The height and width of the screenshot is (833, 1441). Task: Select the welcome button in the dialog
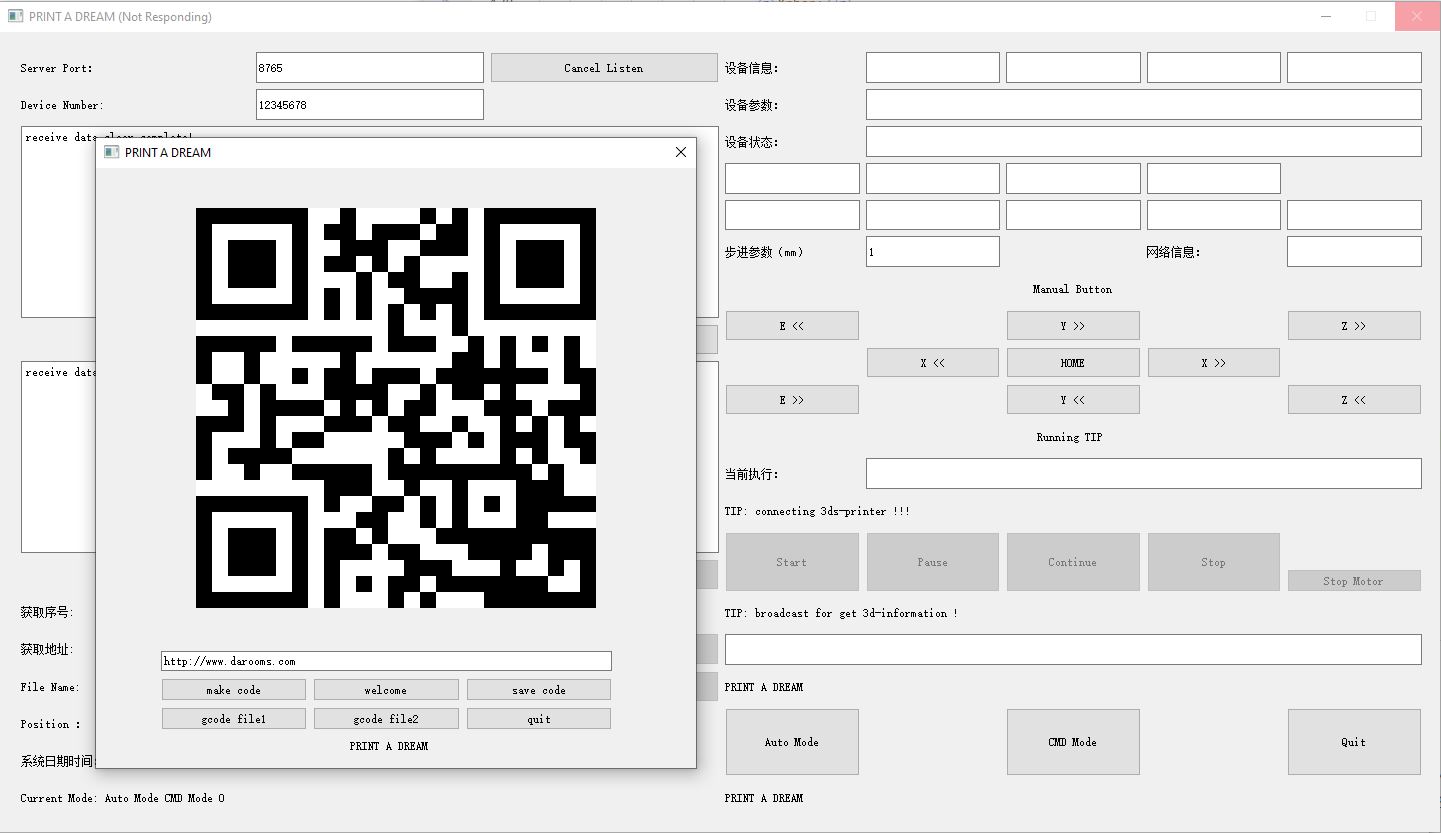[386, 690]
